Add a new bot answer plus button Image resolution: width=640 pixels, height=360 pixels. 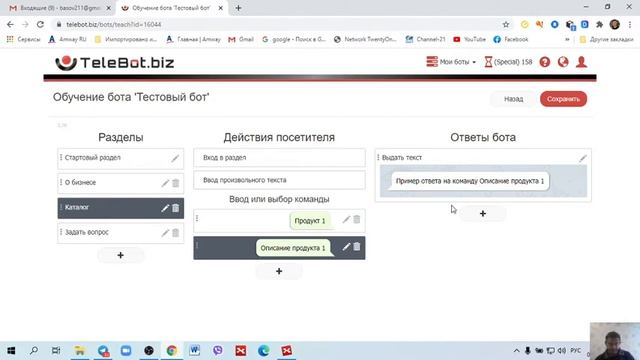482,213
